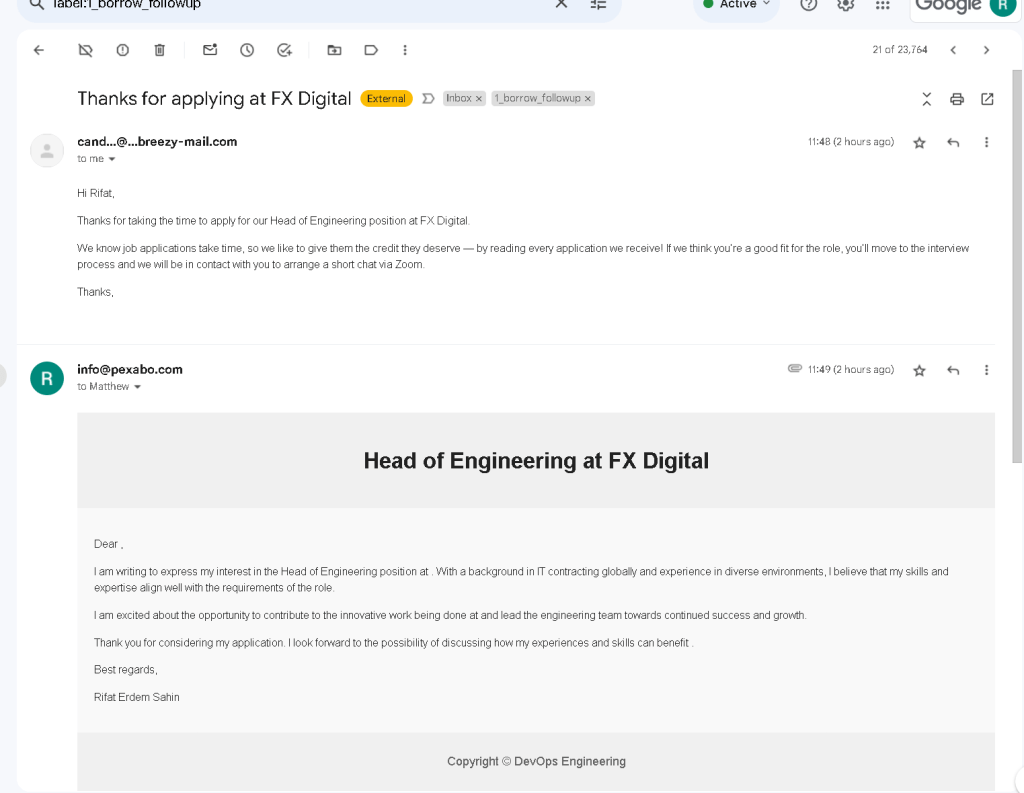Toggle the importance marker next to subject
This screenshot has width=1024, height=793.
pos(428,99)
